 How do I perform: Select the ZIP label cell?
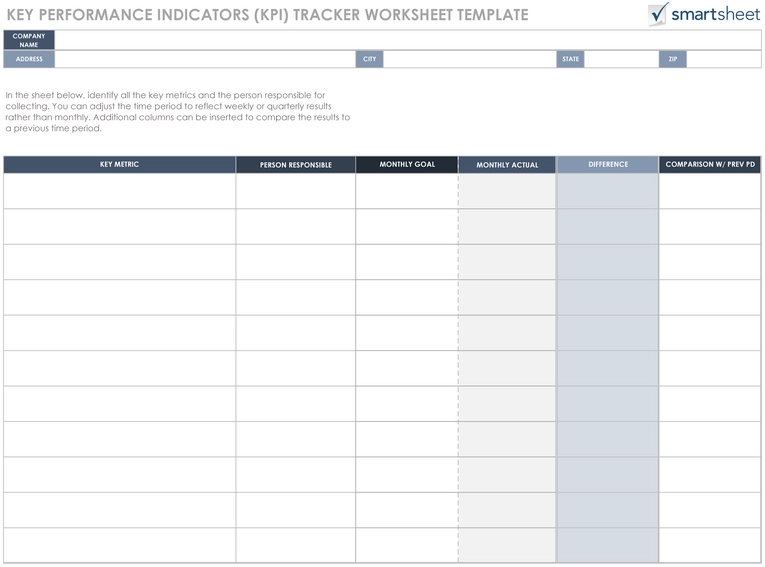pyautogui.click(x=673, y=59)
